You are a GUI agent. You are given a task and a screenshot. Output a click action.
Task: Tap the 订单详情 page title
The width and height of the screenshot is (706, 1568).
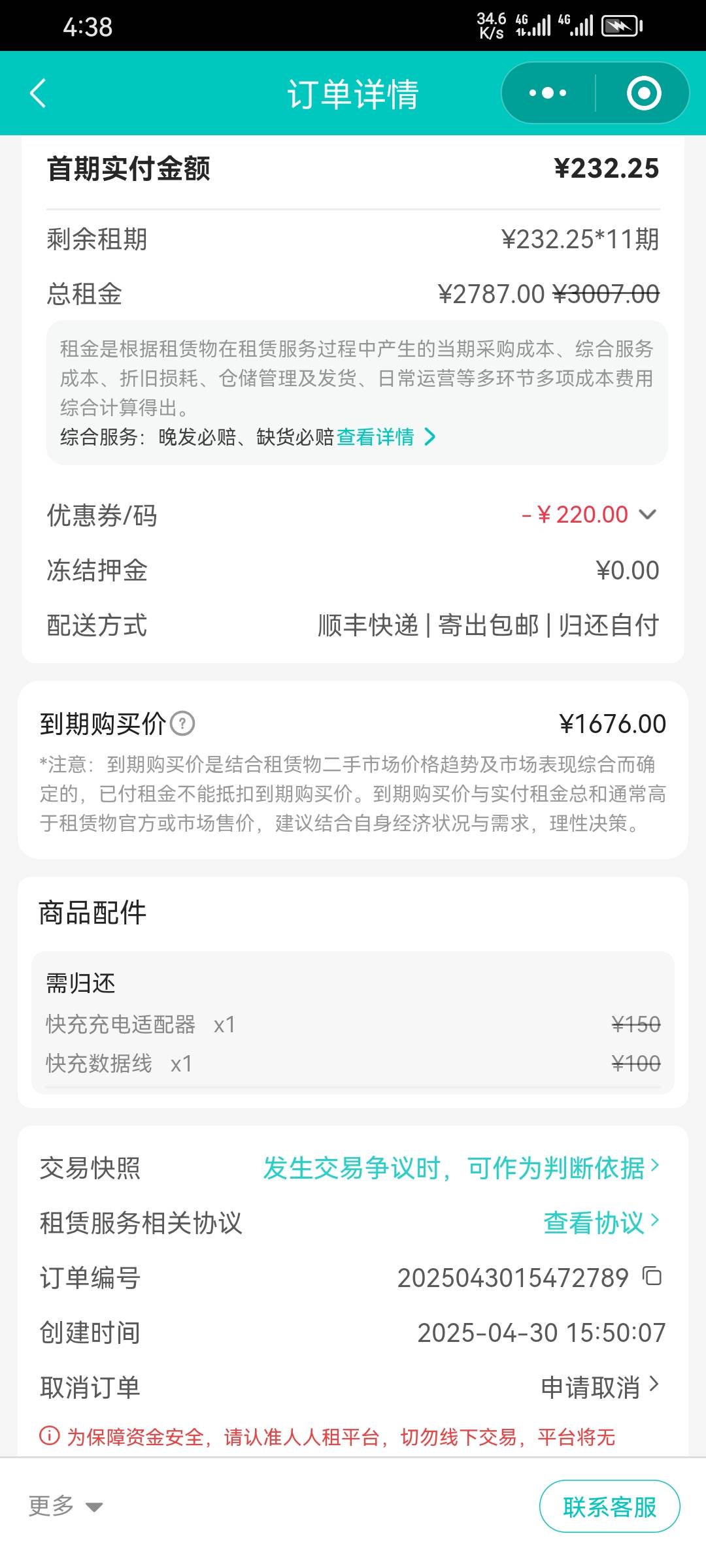[353, 93]
